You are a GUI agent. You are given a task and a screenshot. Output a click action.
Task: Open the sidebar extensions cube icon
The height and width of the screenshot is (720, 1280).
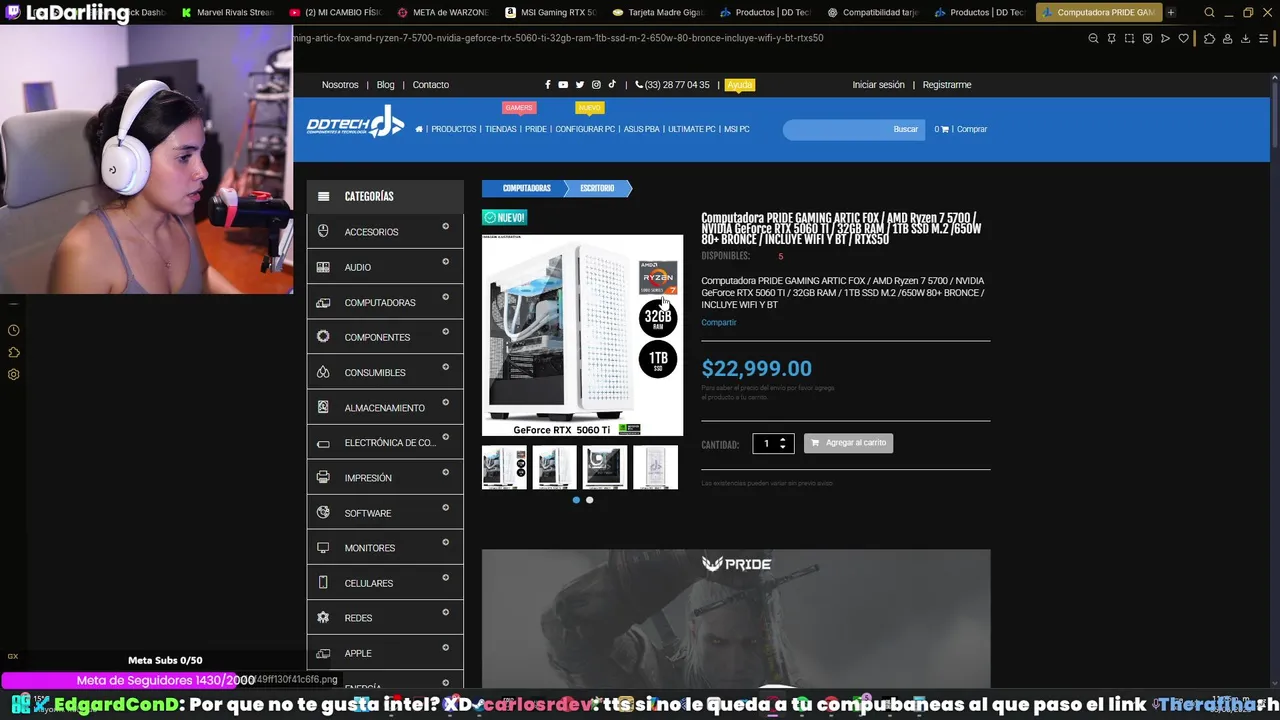click(13, 352)
